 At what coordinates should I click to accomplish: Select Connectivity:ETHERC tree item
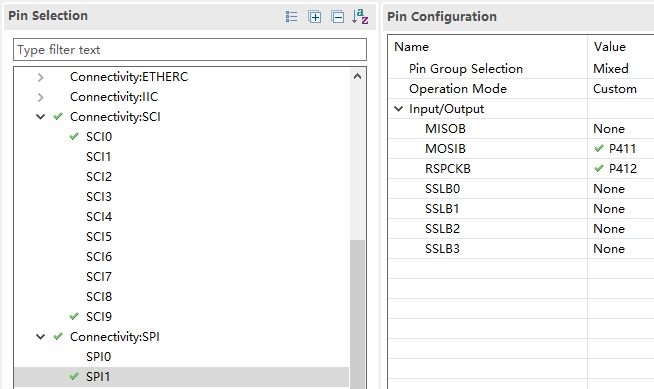[x=129, y=77]
